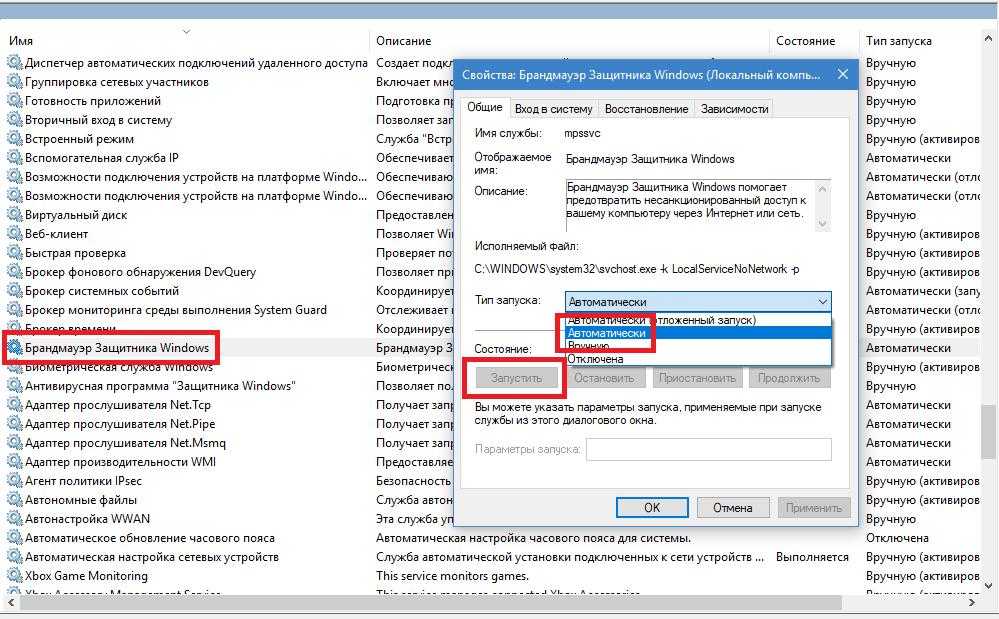Click gear icon beside Агент политики IPsec
The height and width of the screenshot is (619, 999).
click(x=14, y=481)
